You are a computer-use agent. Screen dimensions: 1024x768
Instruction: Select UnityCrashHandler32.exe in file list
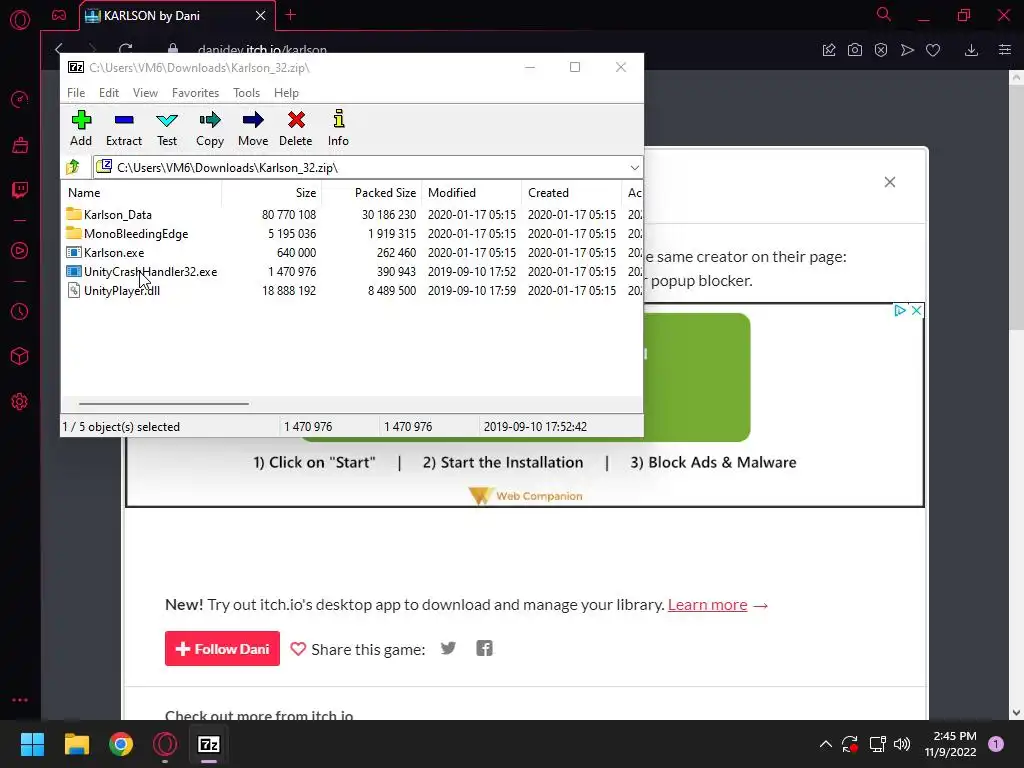(150, 271)
